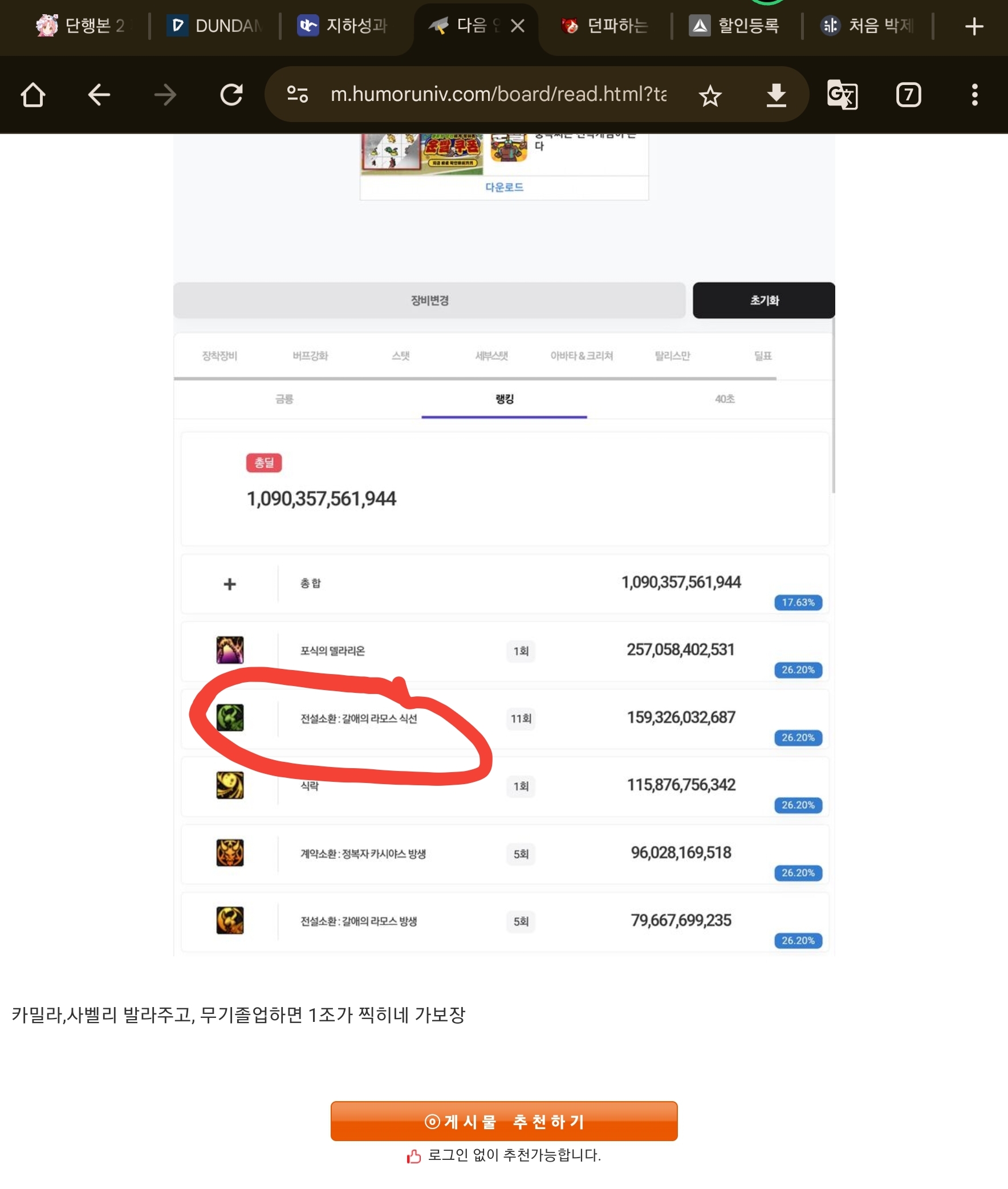1008x1189 pixels.
Task: Click the 정복자 카시야스 방생 skill icon
Action: click(230, 853)
